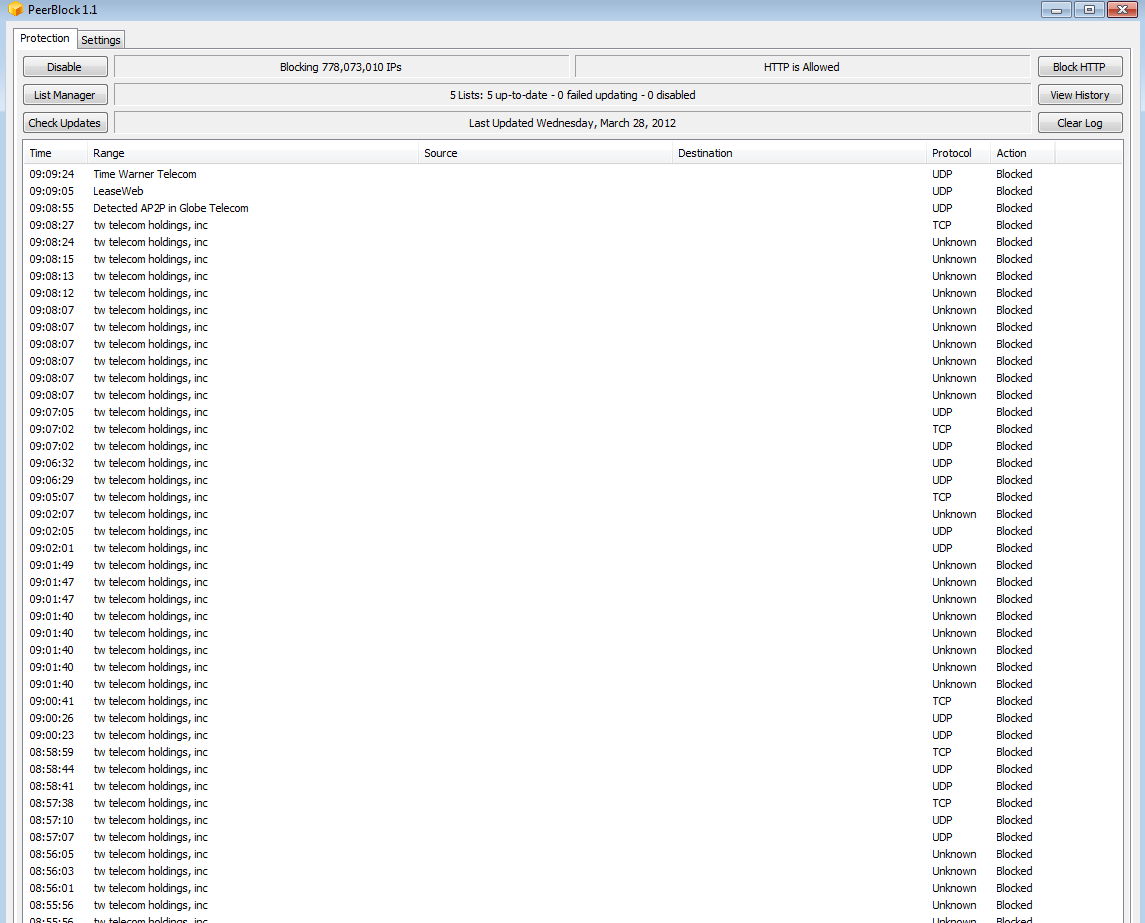
Task: Sort the log by the Time column
Action: [55, 153]
